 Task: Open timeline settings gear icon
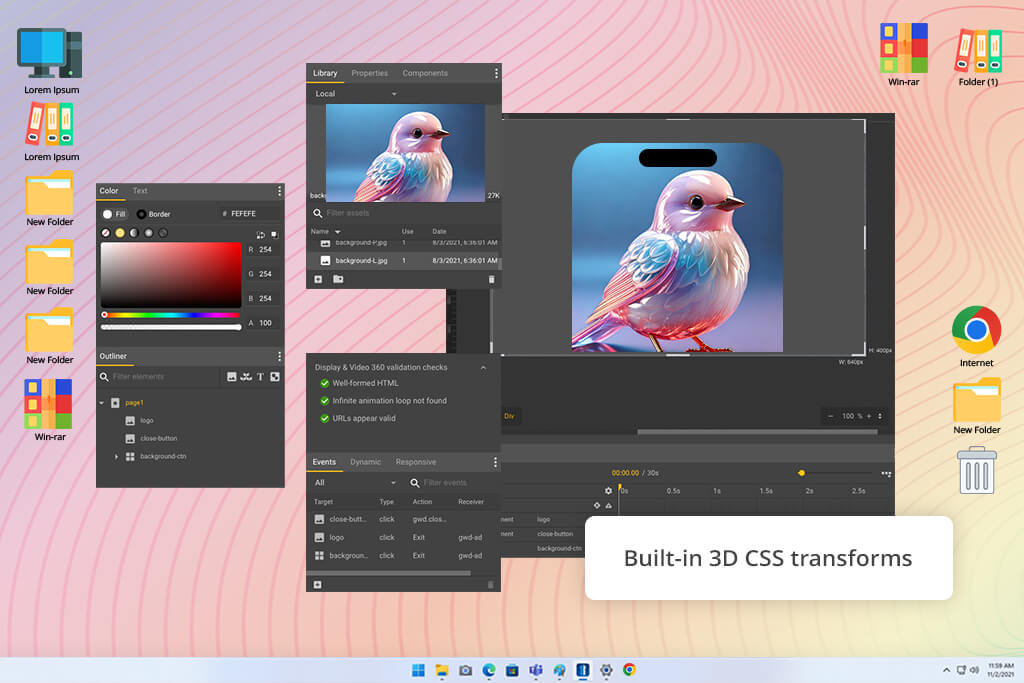click(x=609, y=490)
